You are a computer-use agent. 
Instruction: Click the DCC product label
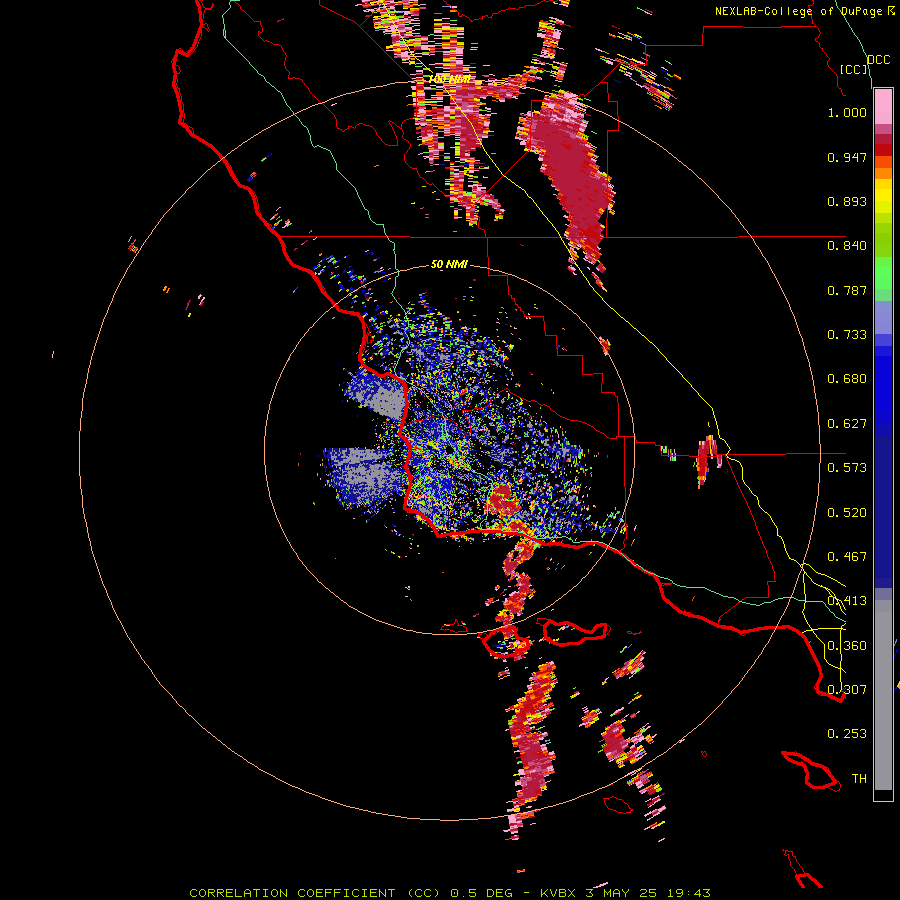tap(878, 60)
